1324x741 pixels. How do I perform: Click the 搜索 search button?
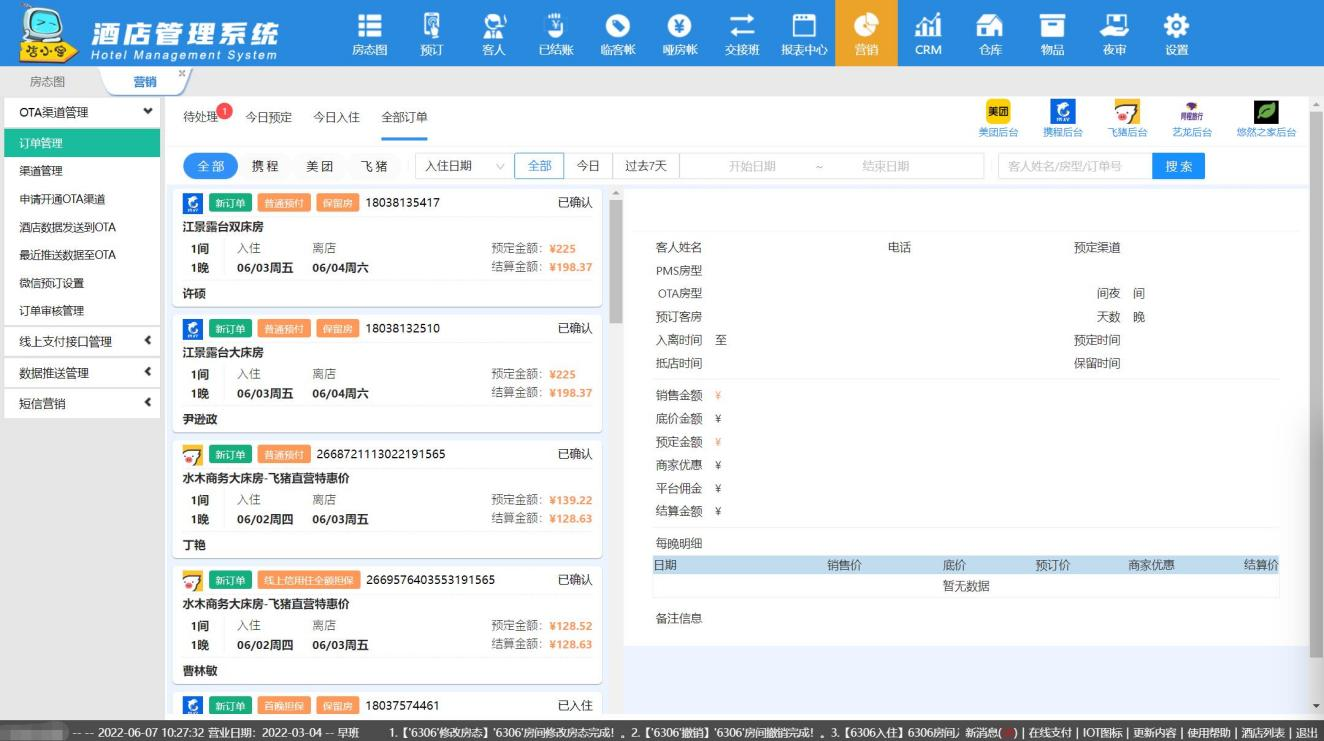[1178, 166]
